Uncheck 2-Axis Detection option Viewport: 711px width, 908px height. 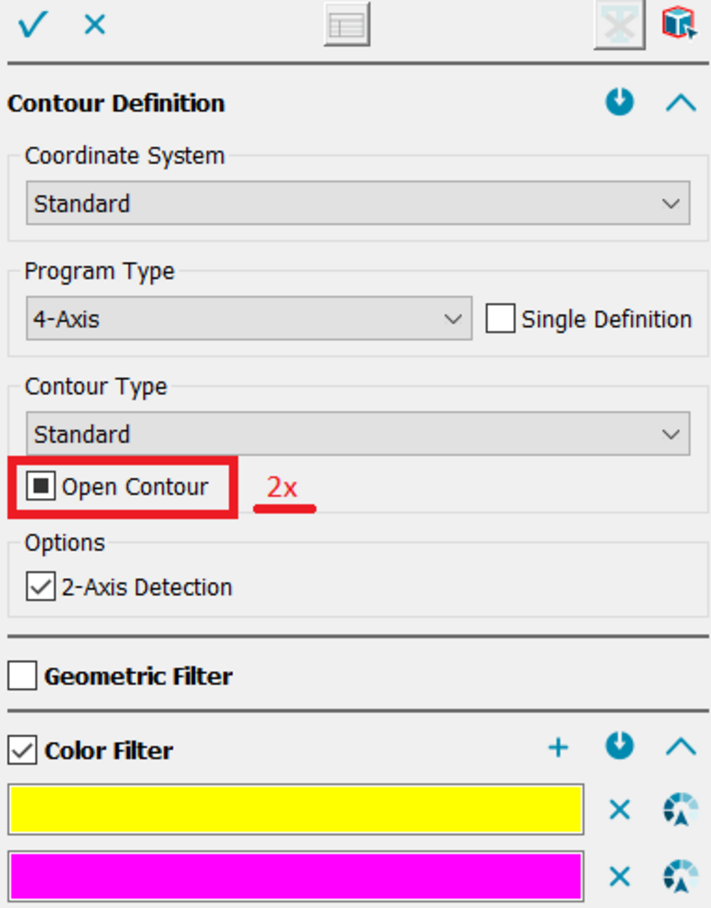pos(41,587)
